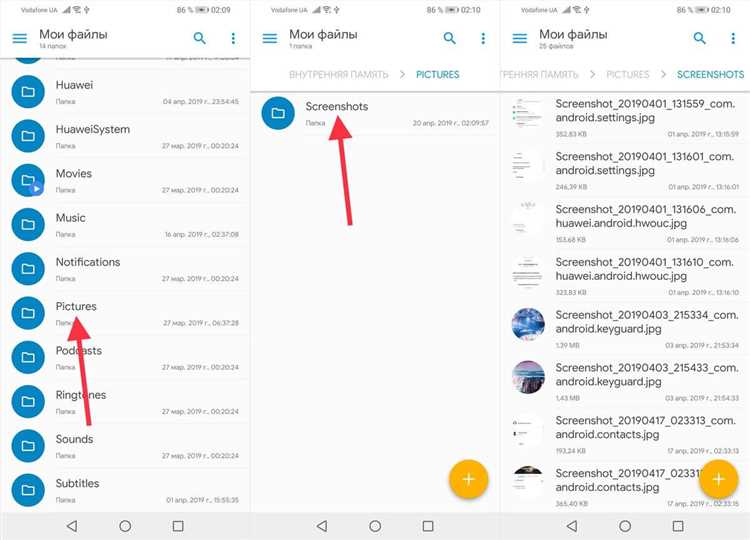Image resolution: width=750 pixels, height=540 pixels.
Task: Open the Sounds folder
Action: 74,439
